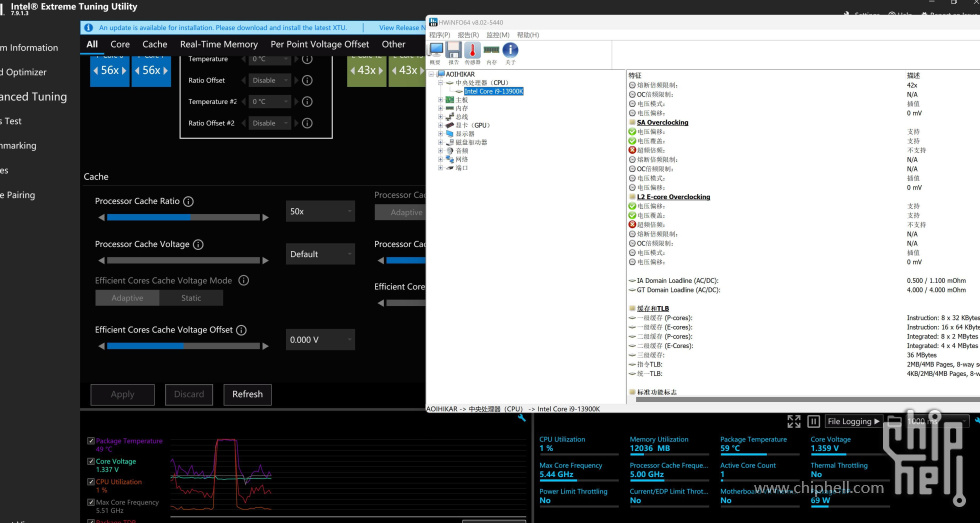Select Intel Core i9-13900K in HWiNFO tree
The height and width of the screenshot is (523, 980).
click(494, 91)
